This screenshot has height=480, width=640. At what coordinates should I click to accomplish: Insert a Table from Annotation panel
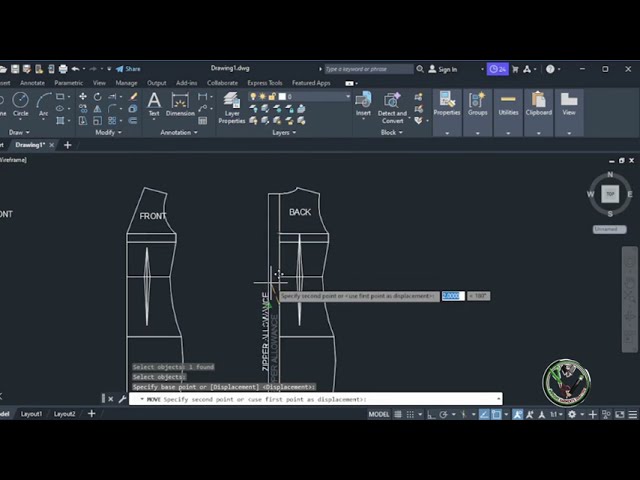tap(202, 121)
